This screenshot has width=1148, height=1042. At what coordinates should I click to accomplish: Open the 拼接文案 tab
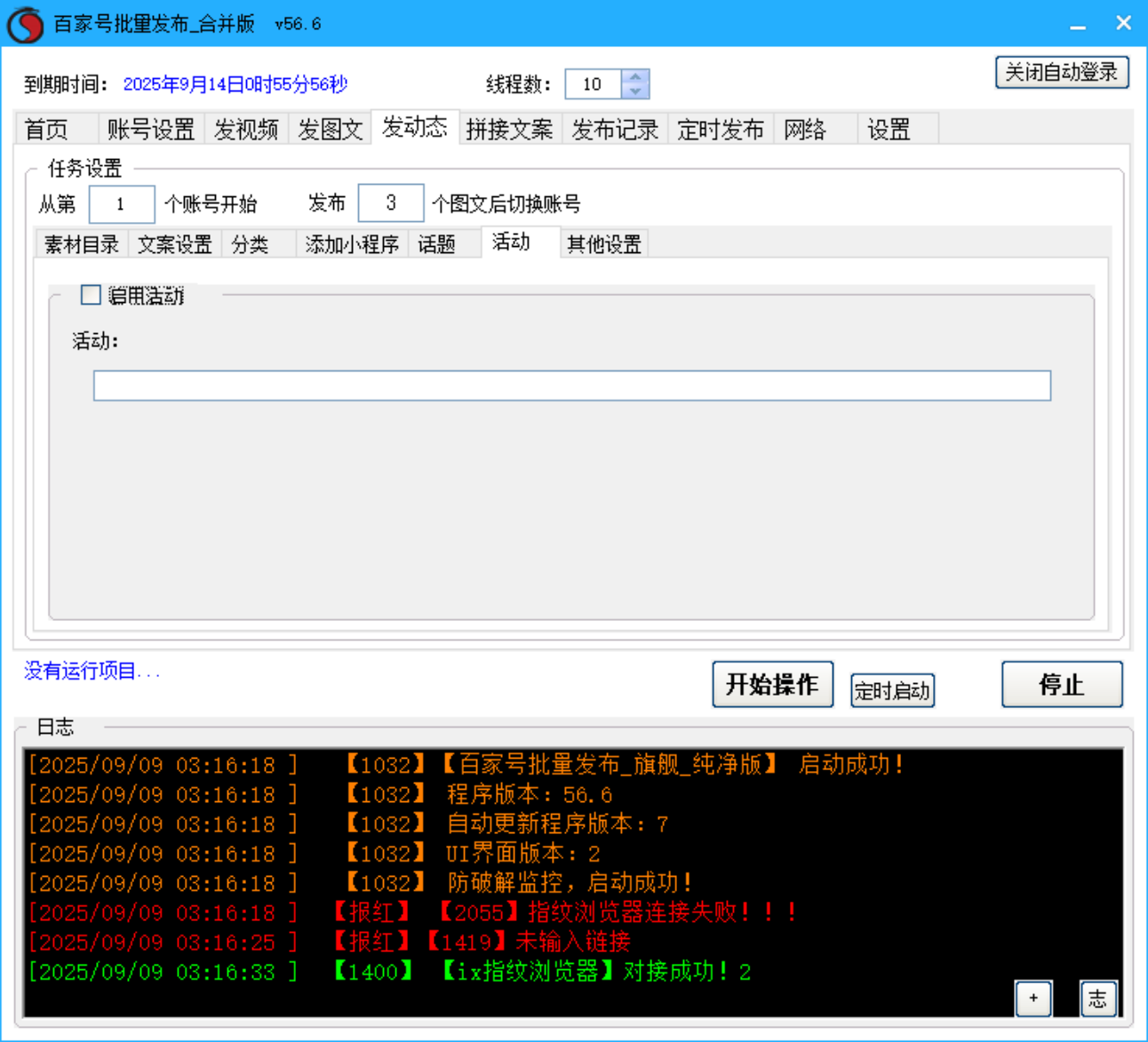tap(510, 129)
